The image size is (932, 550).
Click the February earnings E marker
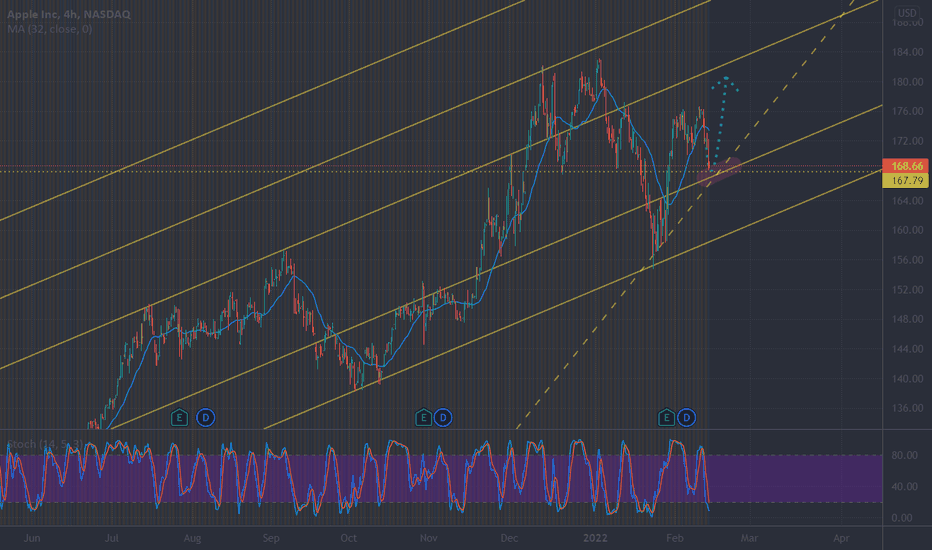(x=666, y=417)
